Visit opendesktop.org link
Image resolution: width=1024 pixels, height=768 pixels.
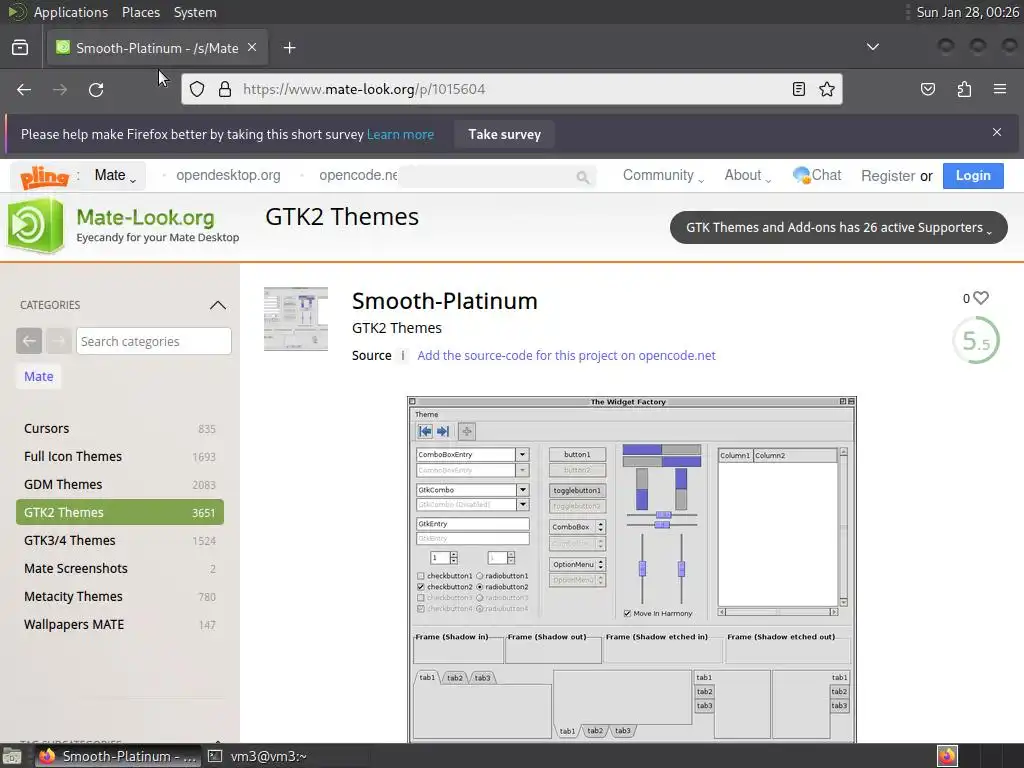pyautogui.click(x=228, y=175)
